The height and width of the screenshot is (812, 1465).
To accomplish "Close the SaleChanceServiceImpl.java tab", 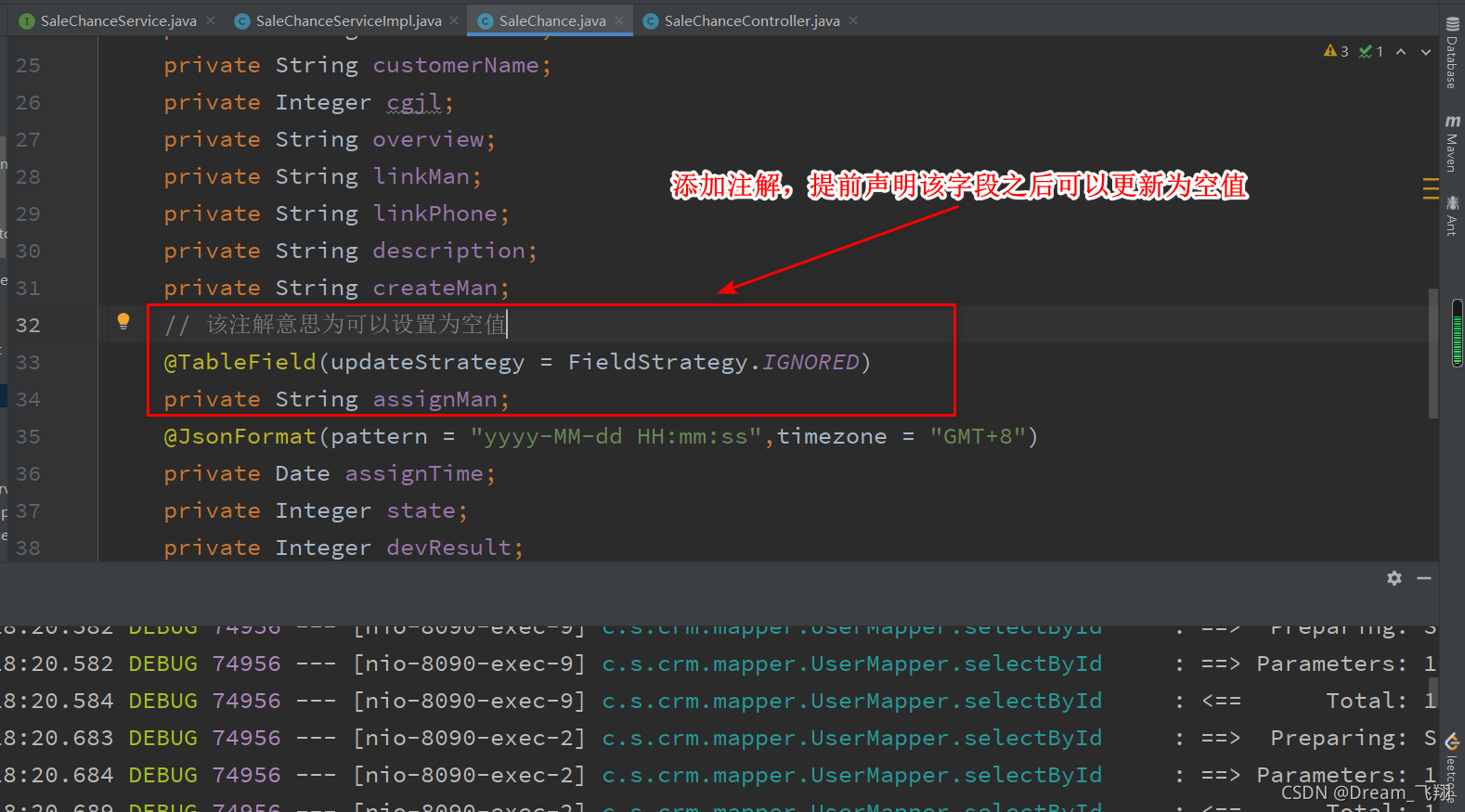I will 454,20.
